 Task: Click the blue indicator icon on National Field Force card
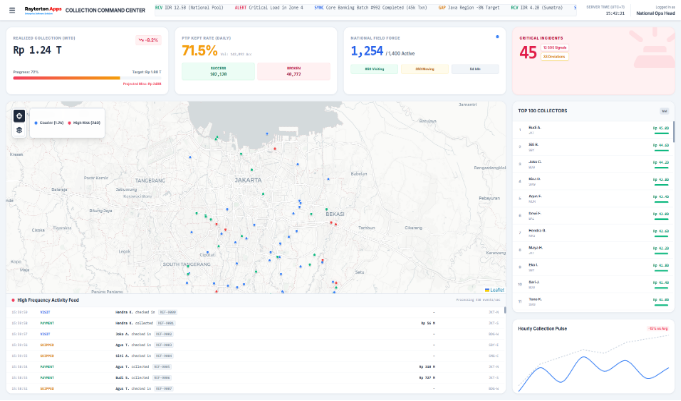497,36
